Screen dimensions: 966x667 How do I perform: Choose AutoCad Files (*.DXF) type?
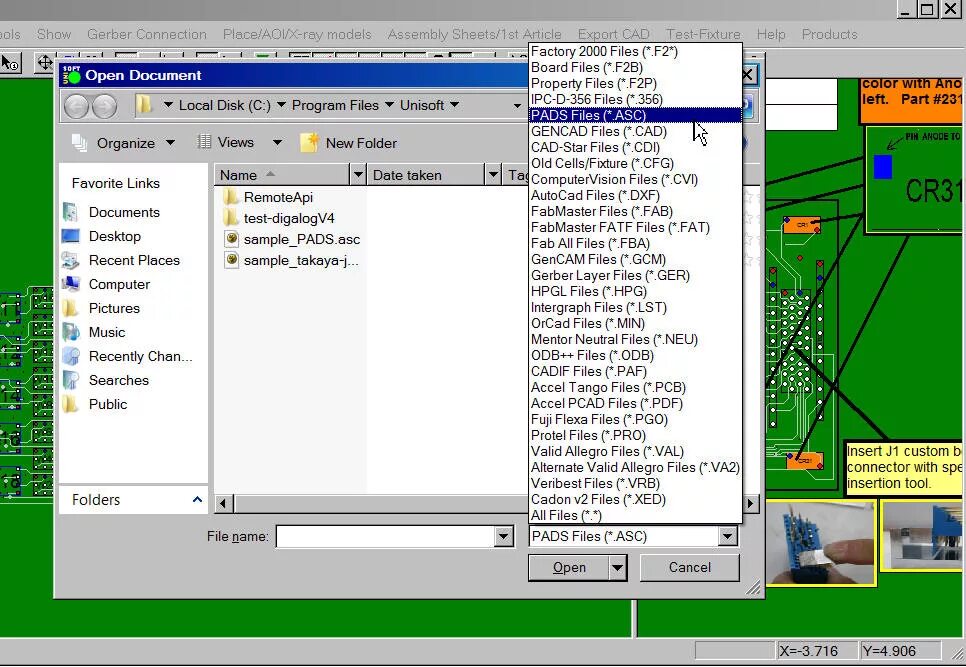(x=635, y=196)
